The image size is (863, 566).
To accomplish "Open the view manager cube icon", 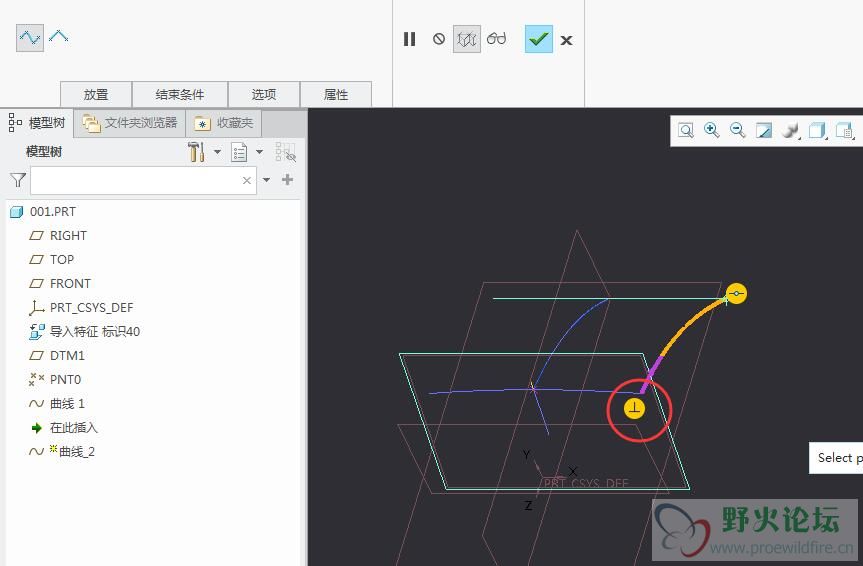I will 844,131.
